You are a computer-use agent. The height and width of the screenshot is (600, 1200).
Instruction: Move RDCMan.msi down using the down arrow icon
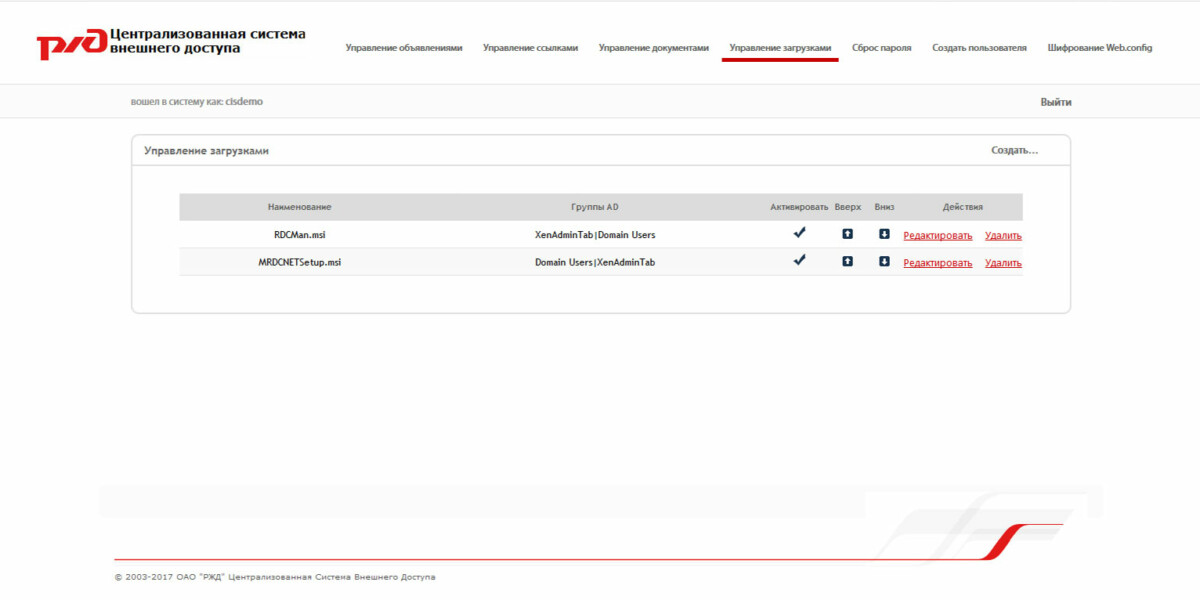[886, 234]
